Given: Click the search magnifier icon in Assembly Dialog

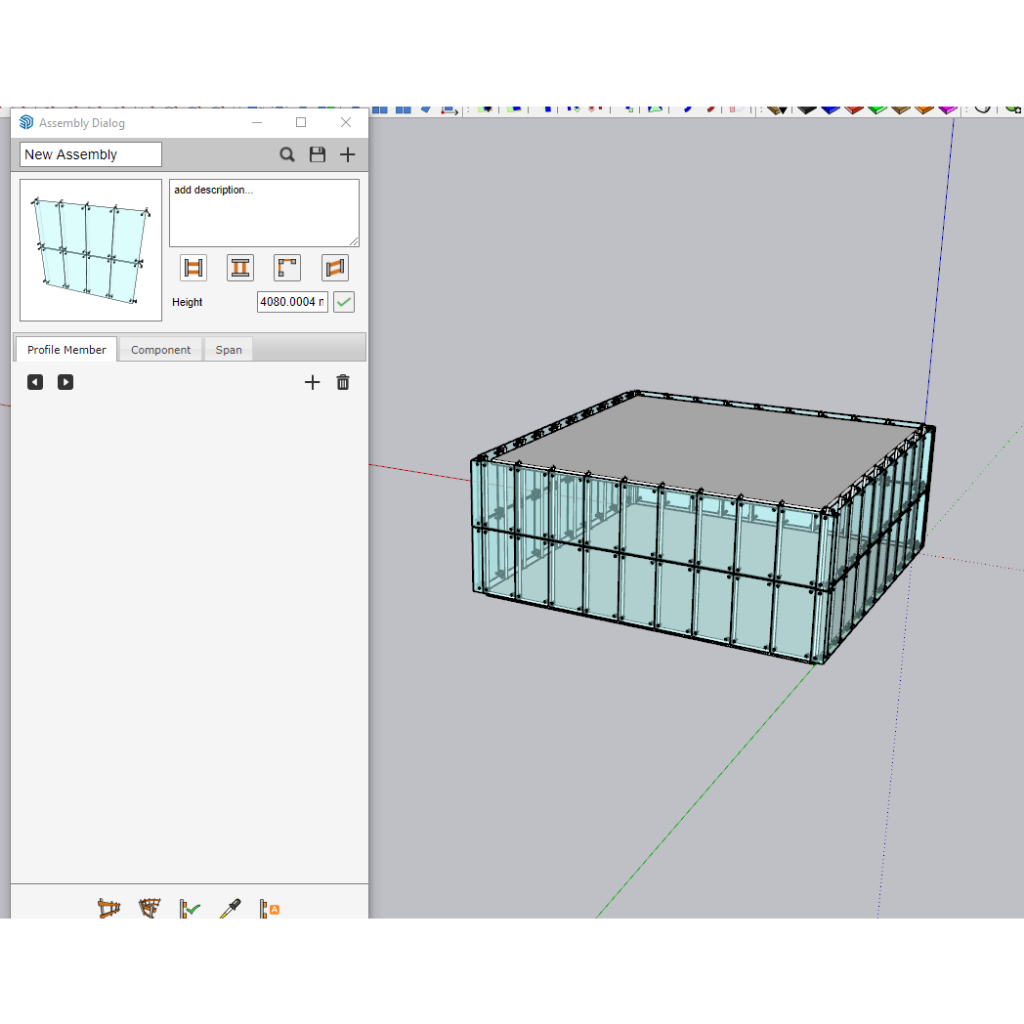Looking at the screenshot, I should (x=287, y=155).
